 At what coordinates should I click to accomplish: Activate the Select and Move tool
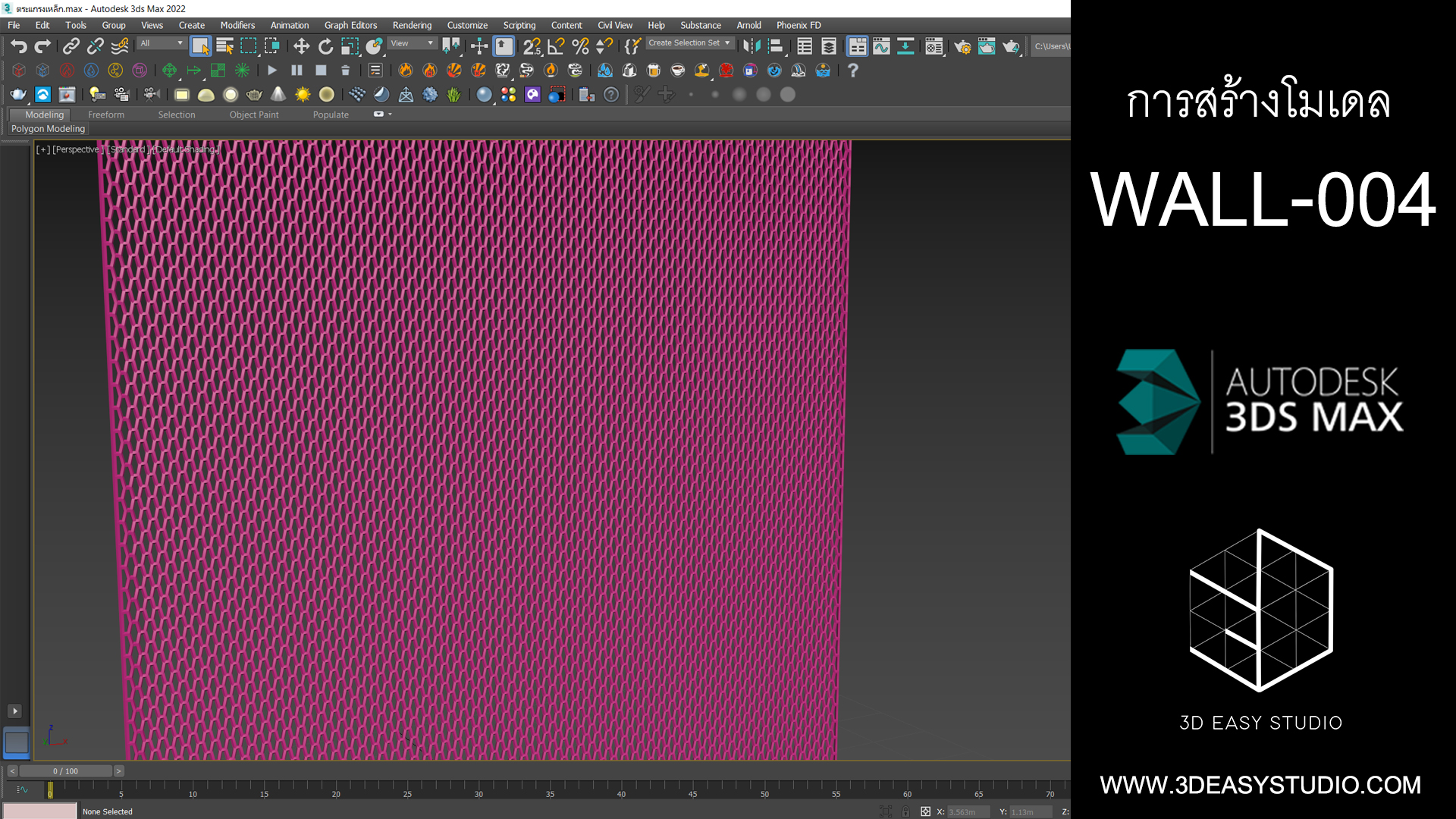click(x=301, y=46)
